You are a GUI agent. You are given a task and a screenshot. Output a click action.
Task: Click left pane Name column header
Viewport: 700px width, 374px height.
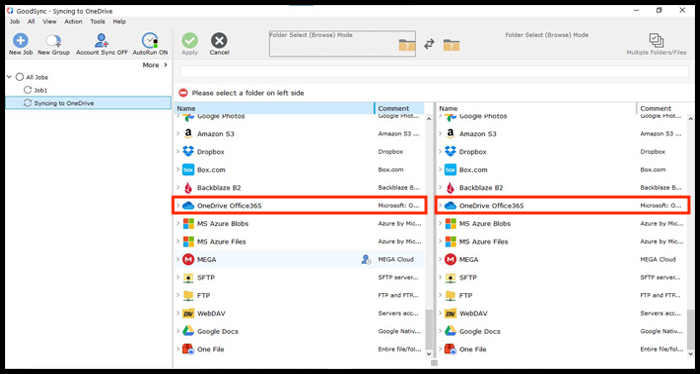click(274, 108)
